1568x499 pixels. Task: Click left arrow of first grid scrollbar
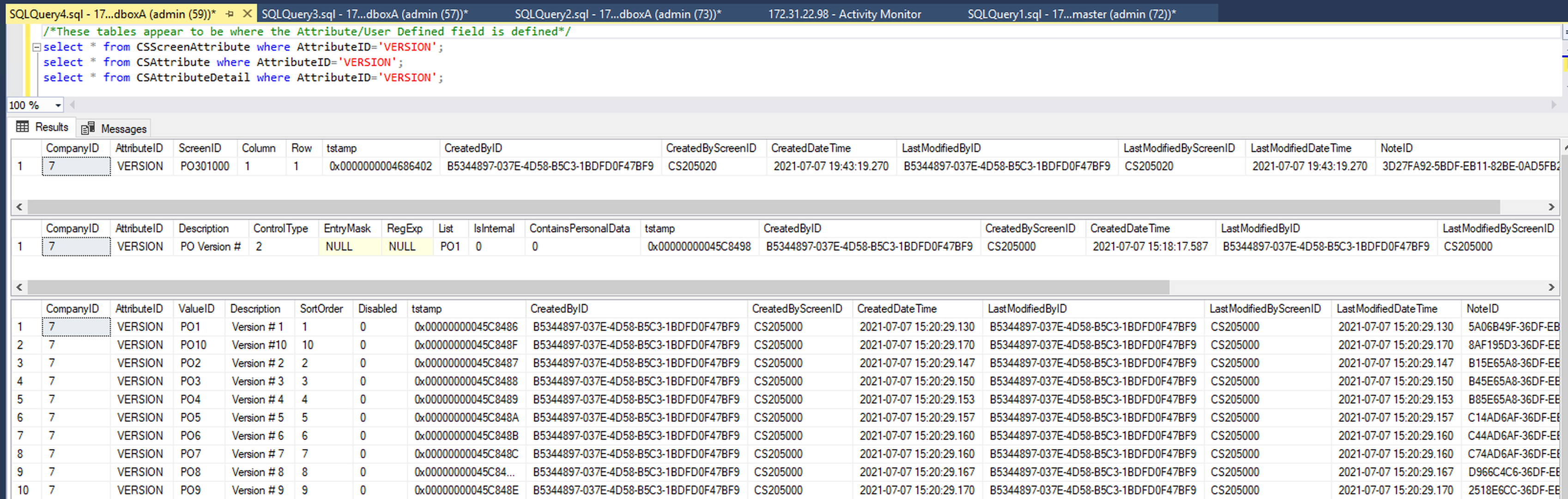[x=19, y=207]
